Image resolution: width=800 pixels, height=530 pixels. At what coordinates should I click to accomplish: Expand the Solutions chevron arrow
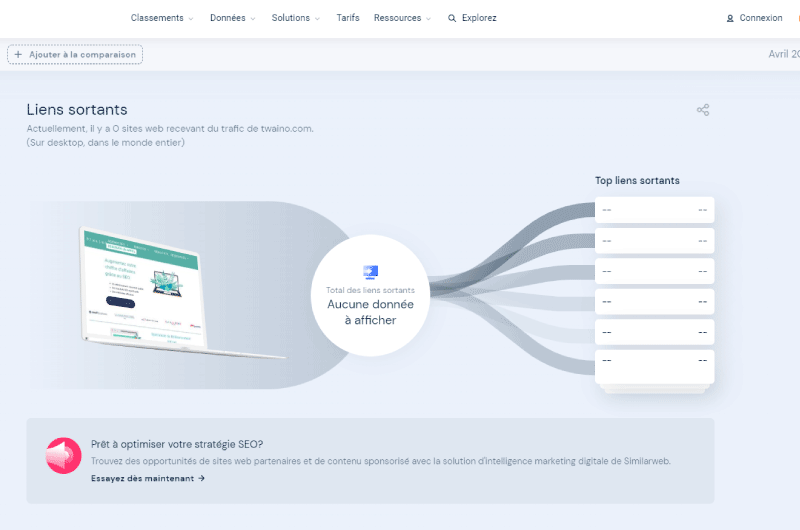pos(317,19)
